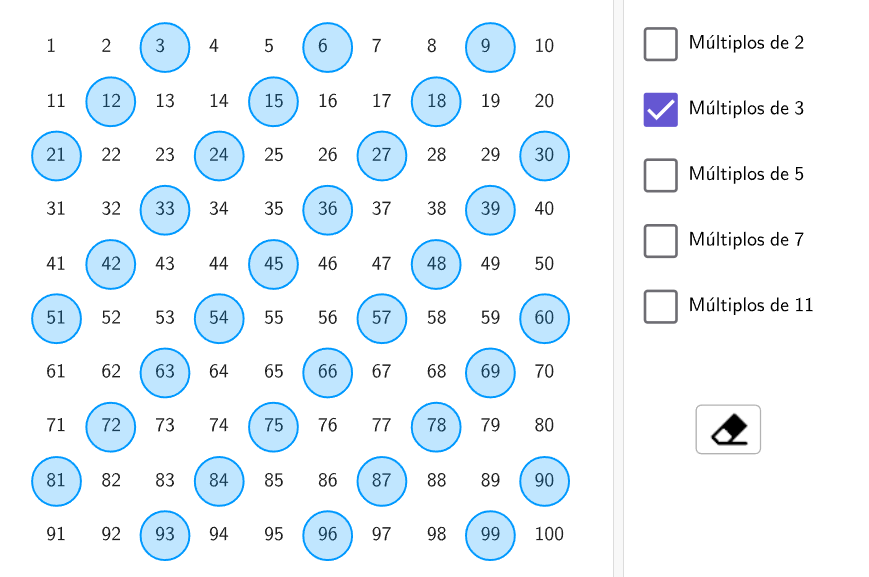Select the highlighted number 72 circle
Image resolution: width=869 pixels, height=577 pixels.
tap(110, 427)
